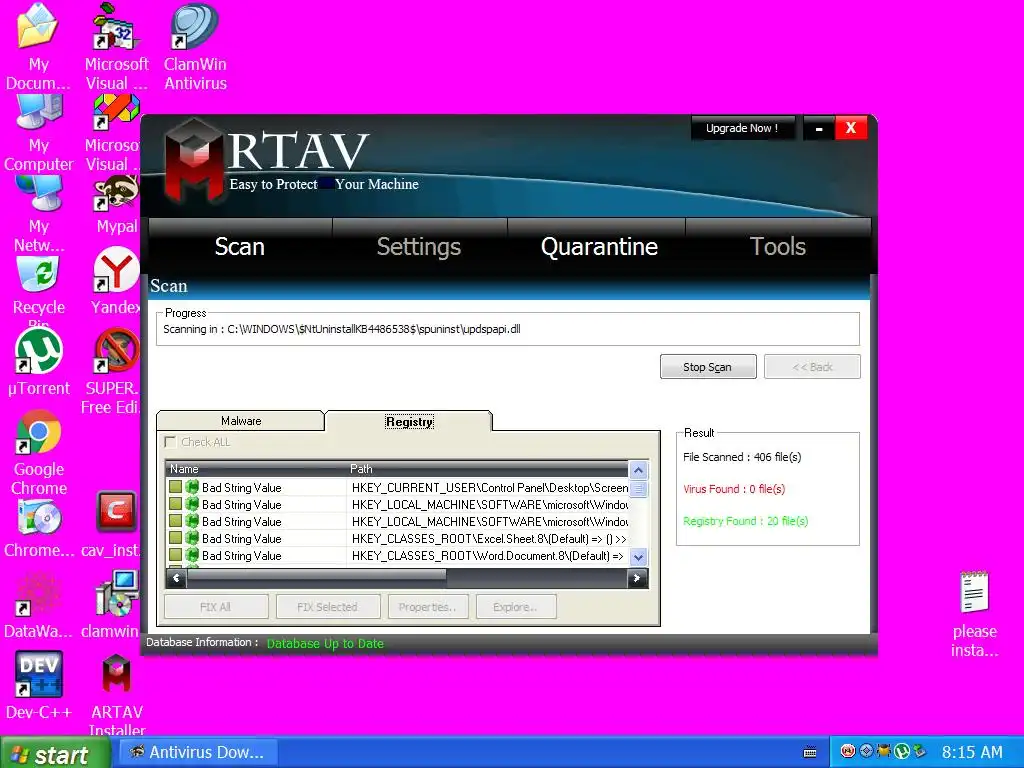Click the Name column header

tap(256, 468)
